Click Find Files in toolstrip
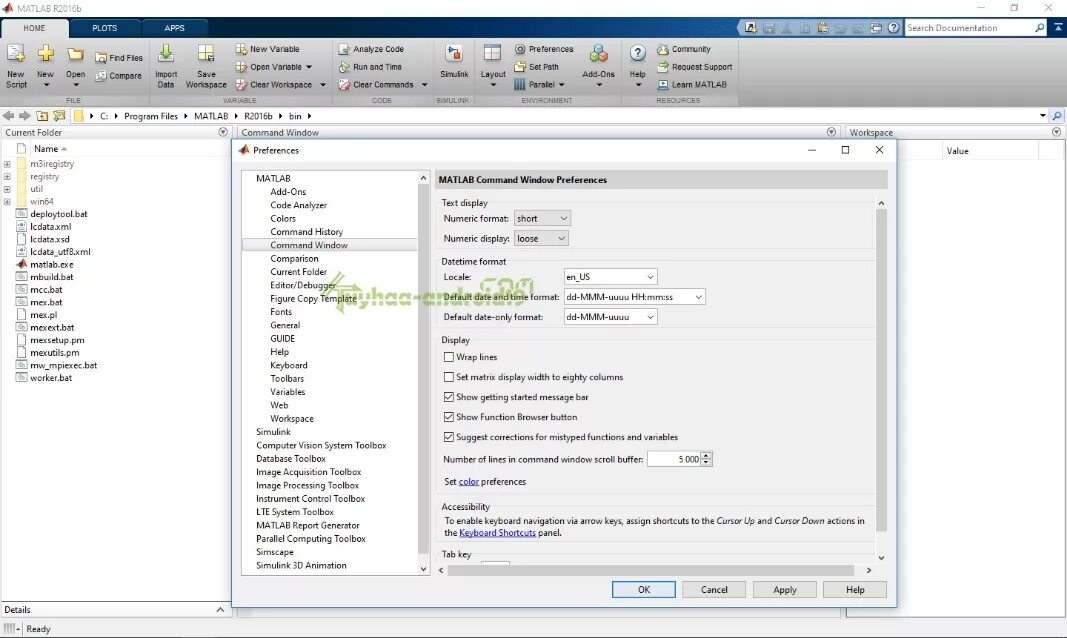 coord(119,58)
